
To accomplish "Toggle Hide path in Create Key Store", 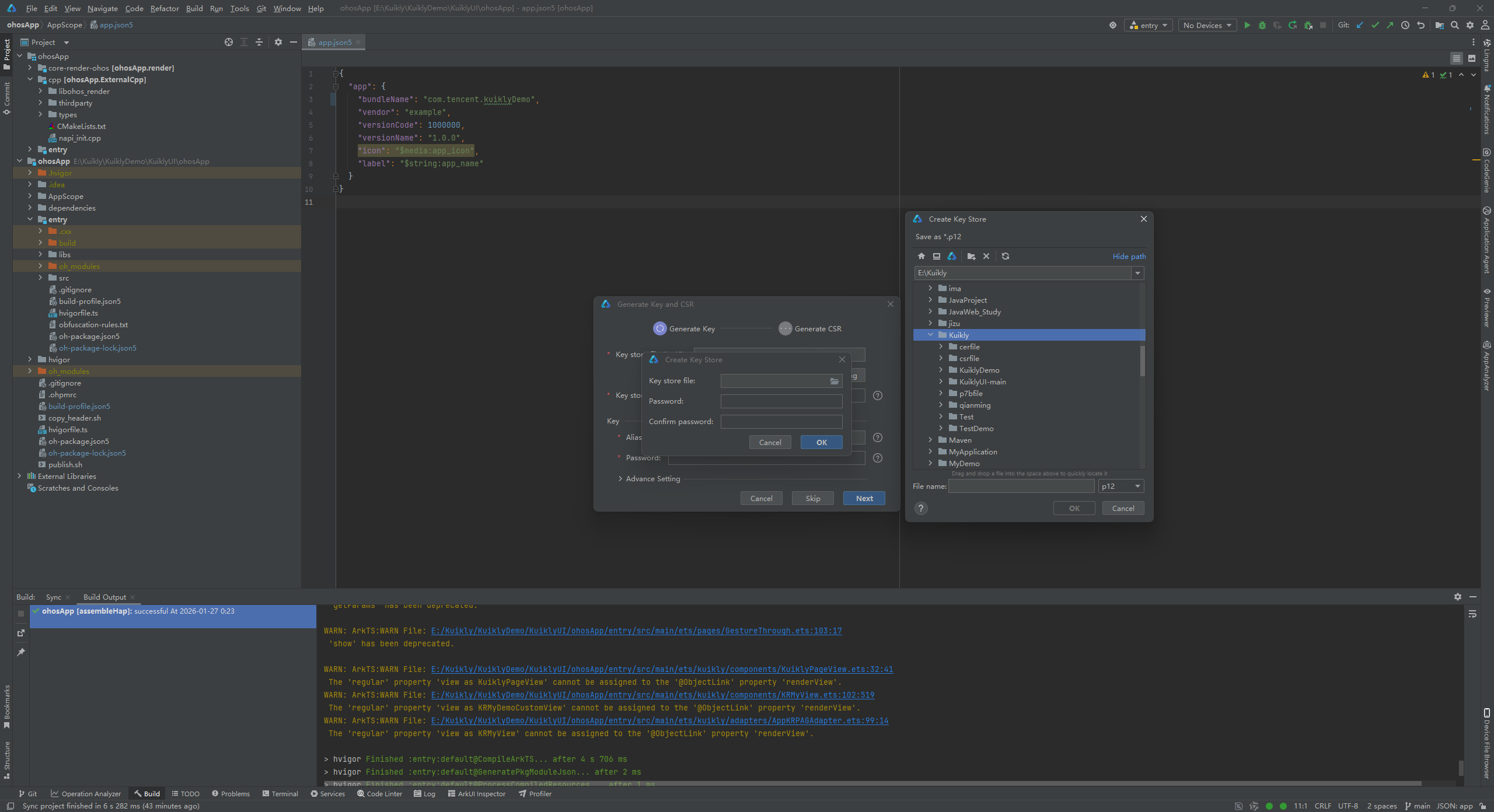I will 1129,256.
